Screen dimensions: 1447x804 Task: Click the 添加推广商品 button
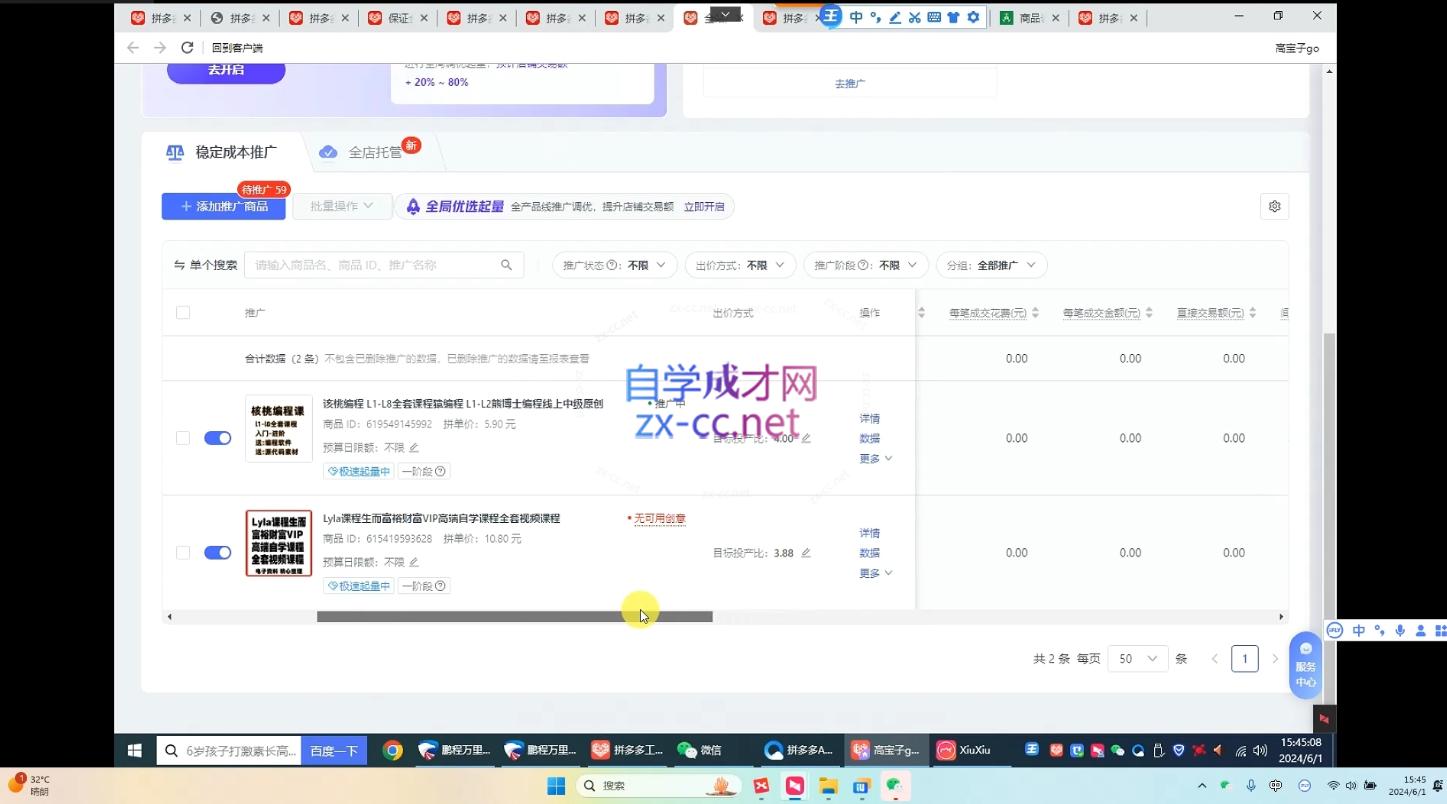[224, 206]
